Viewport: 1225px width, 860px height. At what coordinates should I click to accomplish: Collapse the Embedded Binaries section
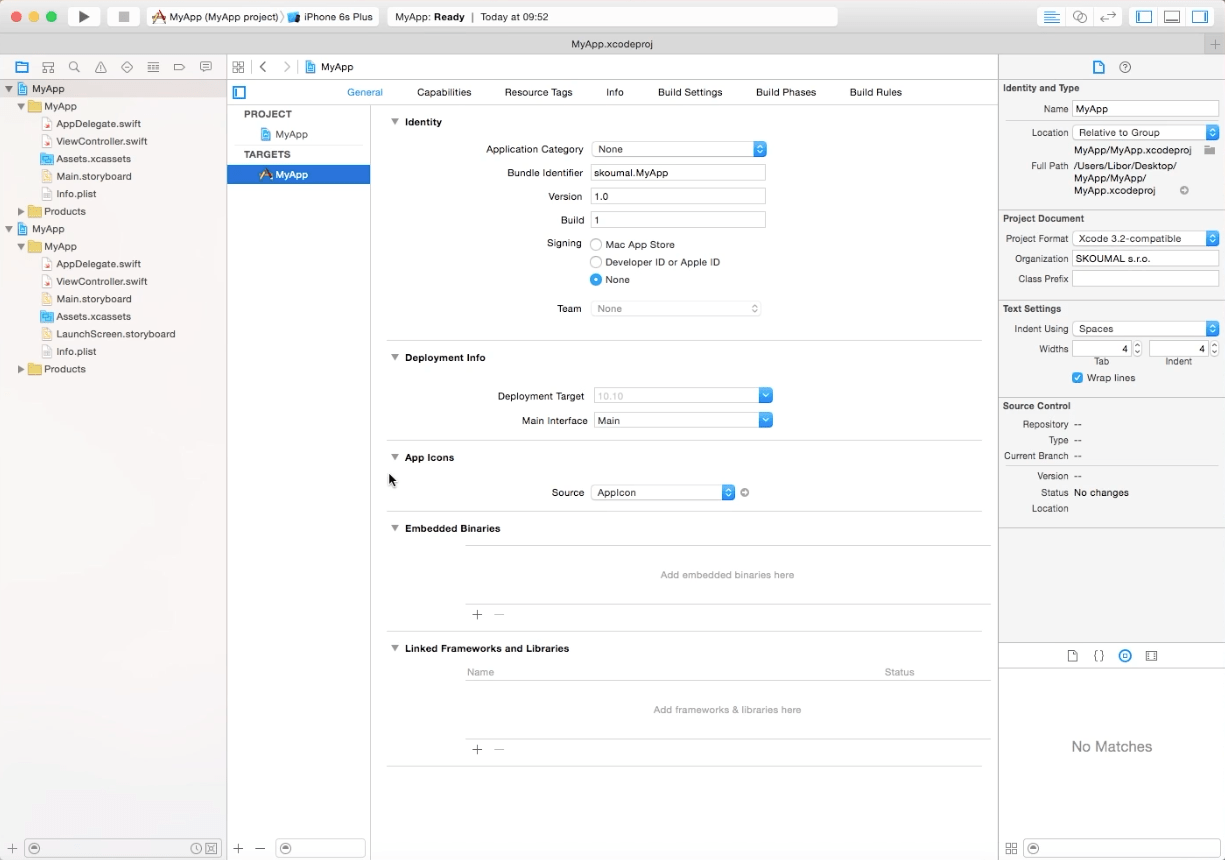click(x=395, y=528)
